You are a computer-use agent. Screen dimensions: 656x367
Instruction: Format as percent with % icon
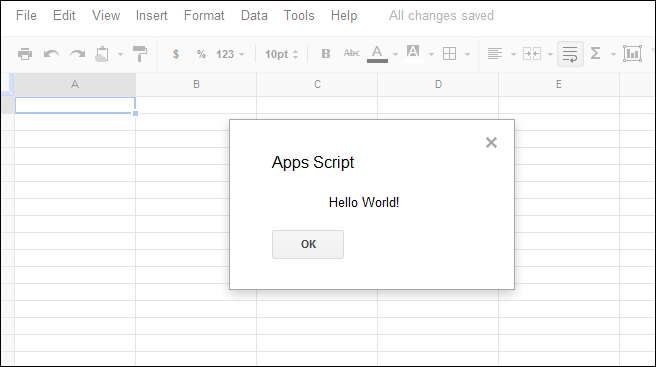[x=201, y=54]
